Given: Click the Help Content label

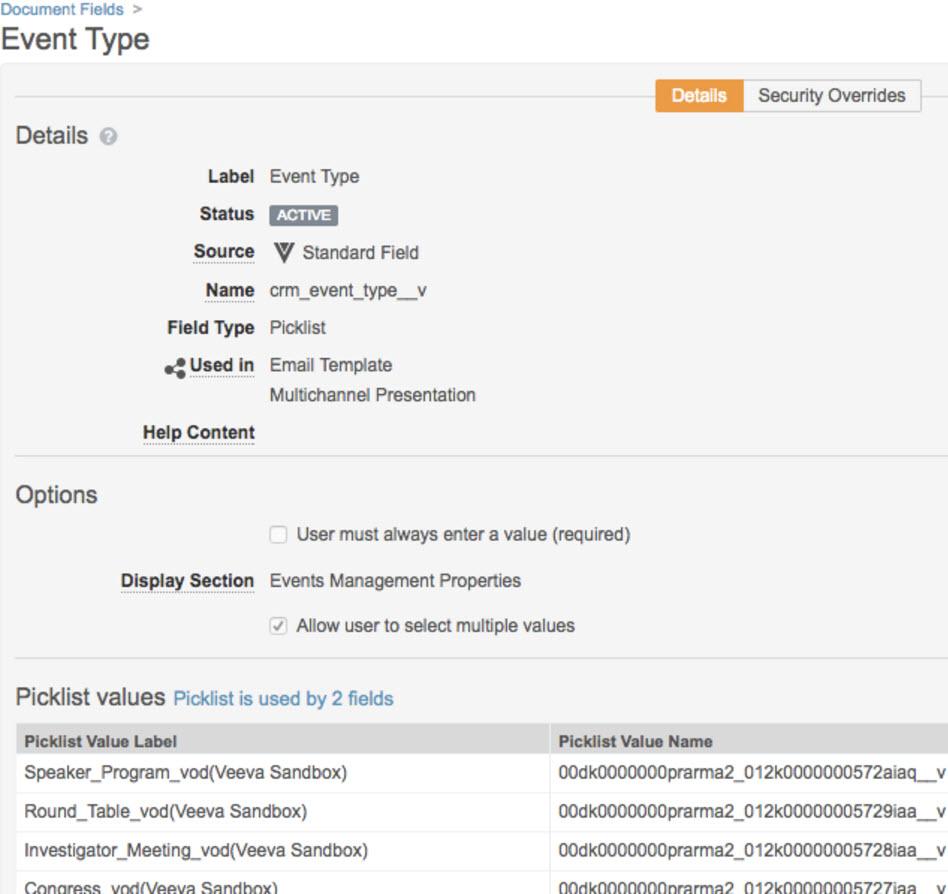Looking at the screenshot, I should pyautogui.click(x=199, y=433).
